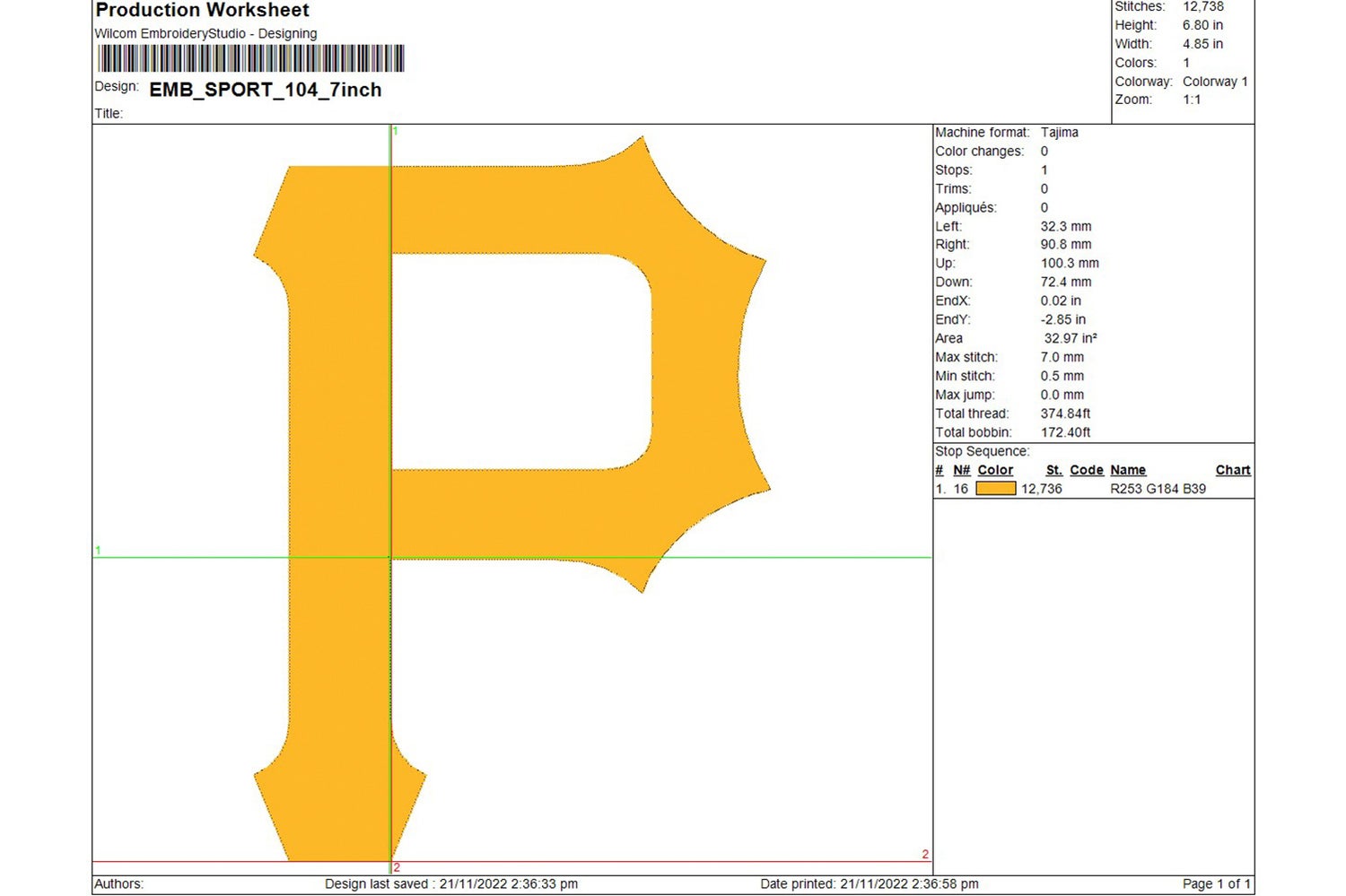Screen dimensions: 1346x896
Task: Click the design name EMB_SPORT_104_7inch
Action: pyautogui.click(x=266, y=90)
